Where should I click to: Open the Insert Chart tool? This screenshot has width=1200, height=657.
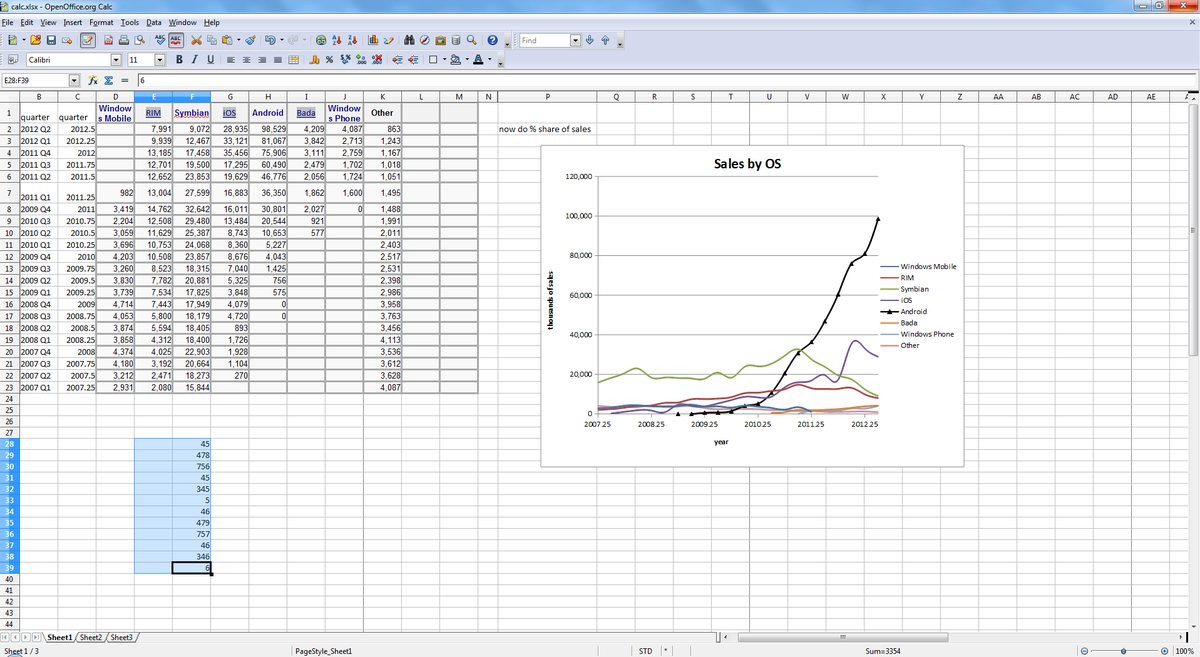[x=373, y=41]
